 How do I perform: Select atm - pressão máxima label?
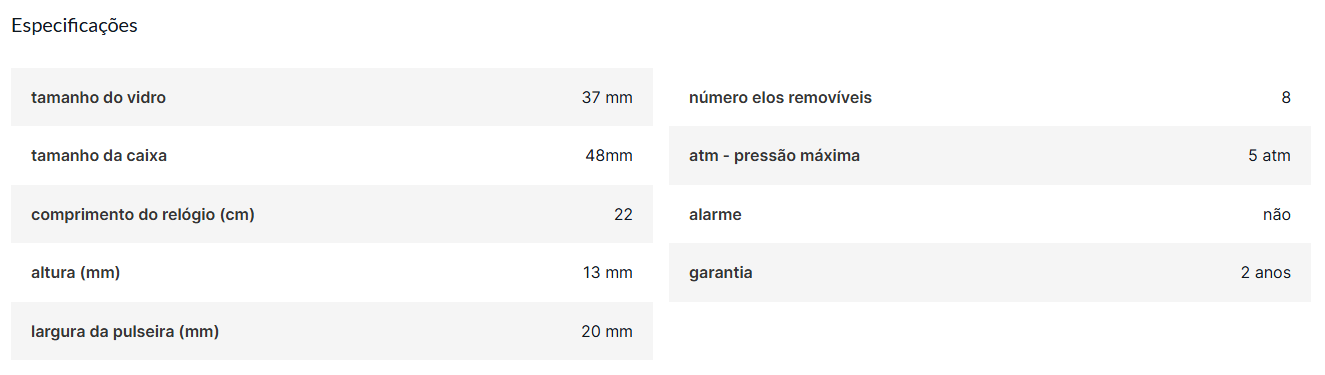click(x=774, y=156)
